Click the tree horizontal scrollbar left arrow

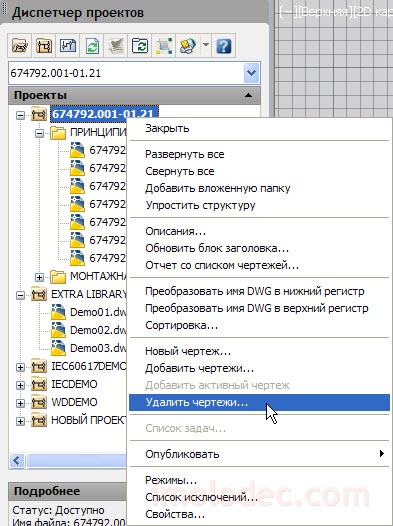pos(17,460)
